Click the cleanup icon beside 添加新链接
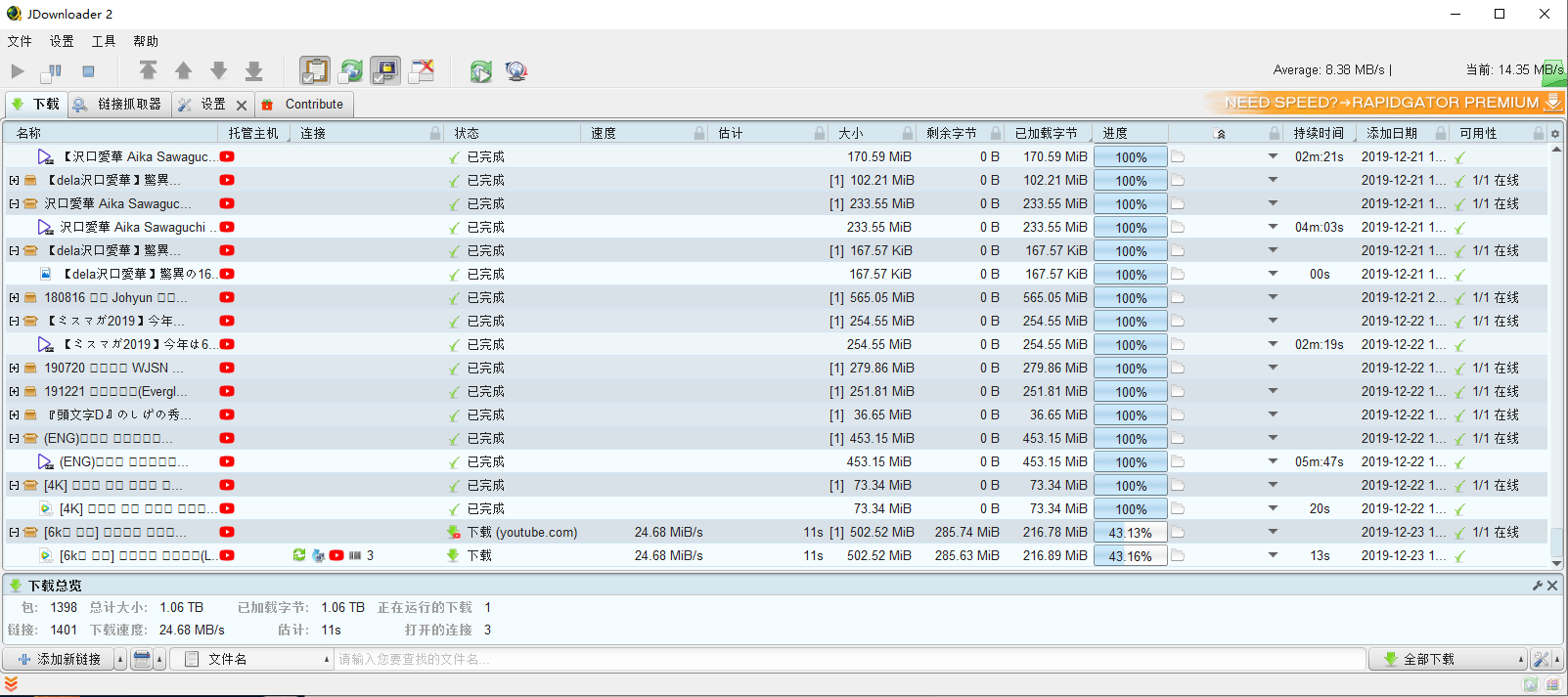 (142, 659)
